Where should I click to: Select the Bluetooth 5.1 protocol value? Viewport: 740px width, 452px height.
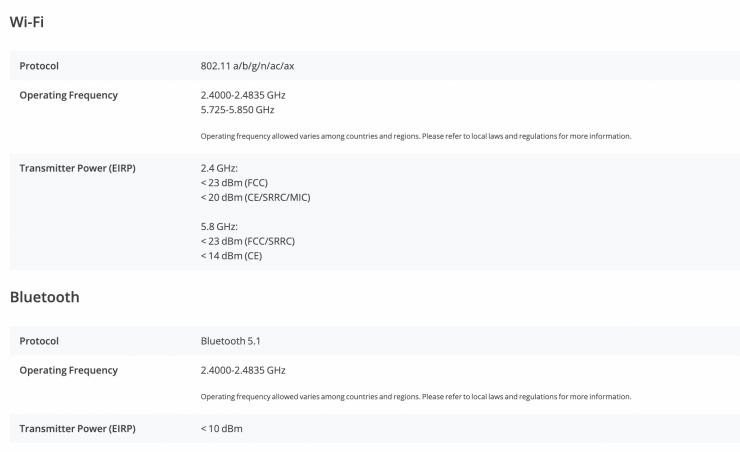[231, 341]
